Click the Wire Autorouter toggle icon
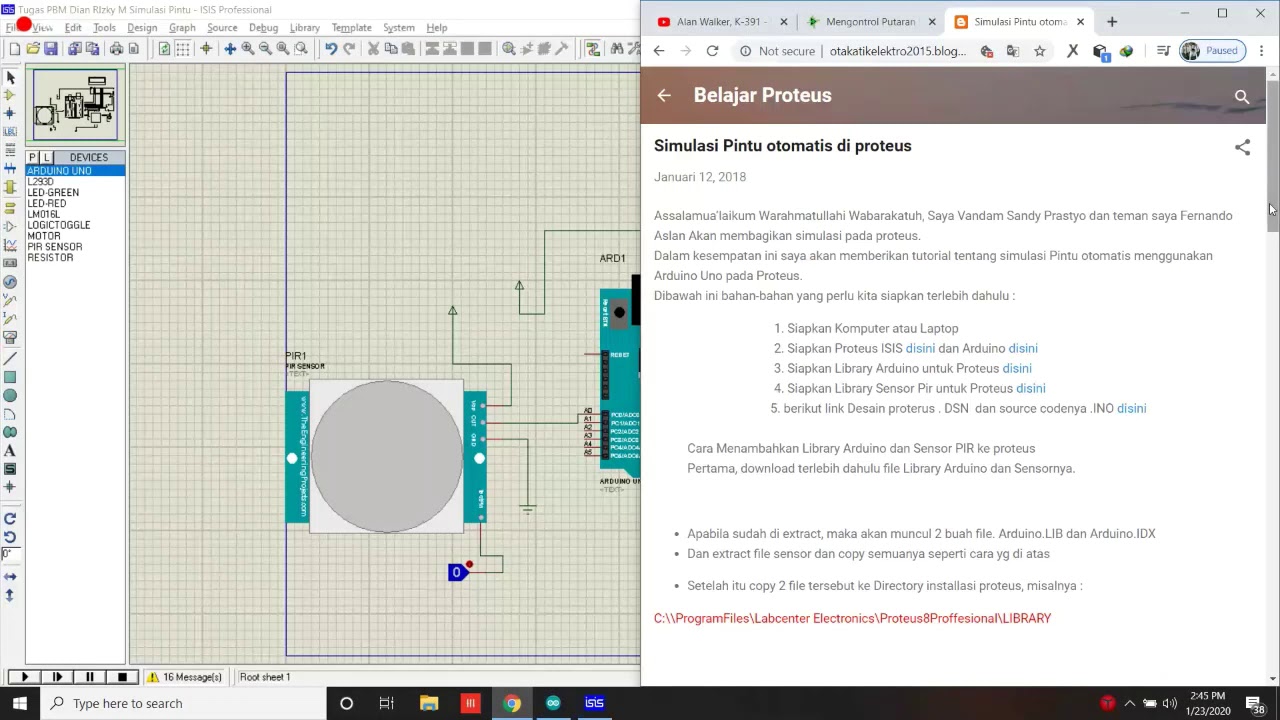Screen dimensions: 1280x720 tap(593, 49)
